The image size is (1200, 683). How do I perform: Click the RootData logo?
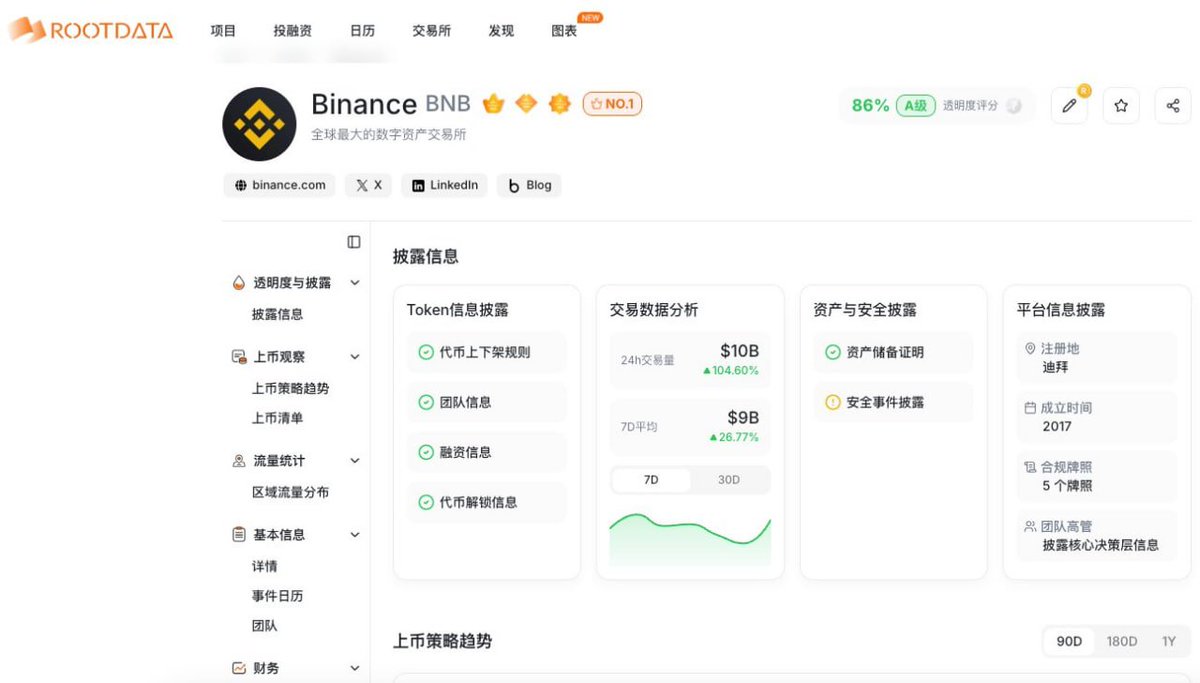click(x=92, y=30)
